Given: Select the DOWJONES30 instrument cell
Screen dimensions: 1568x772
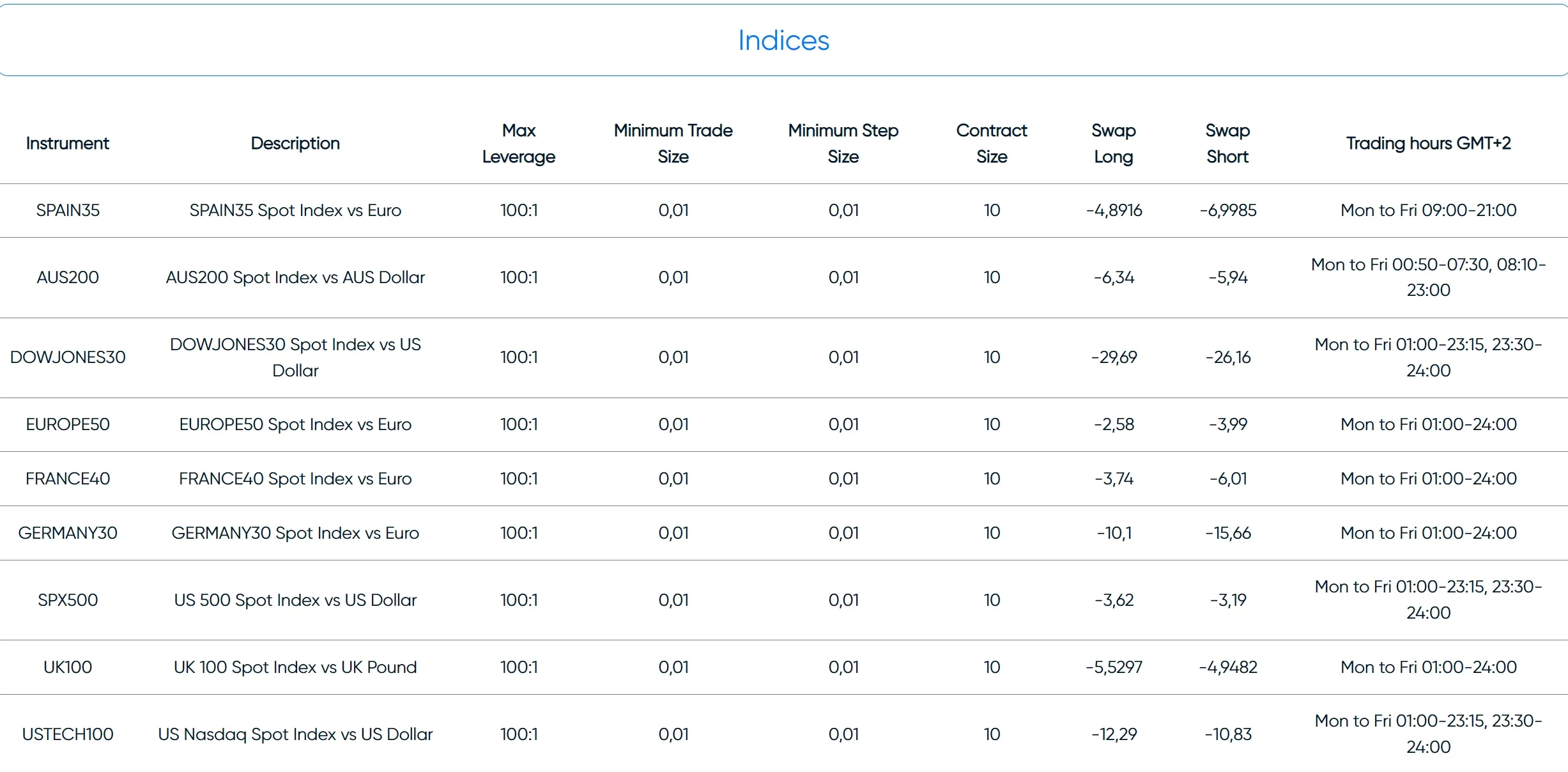Looking at the screenshot, I should tap(68, 357).
